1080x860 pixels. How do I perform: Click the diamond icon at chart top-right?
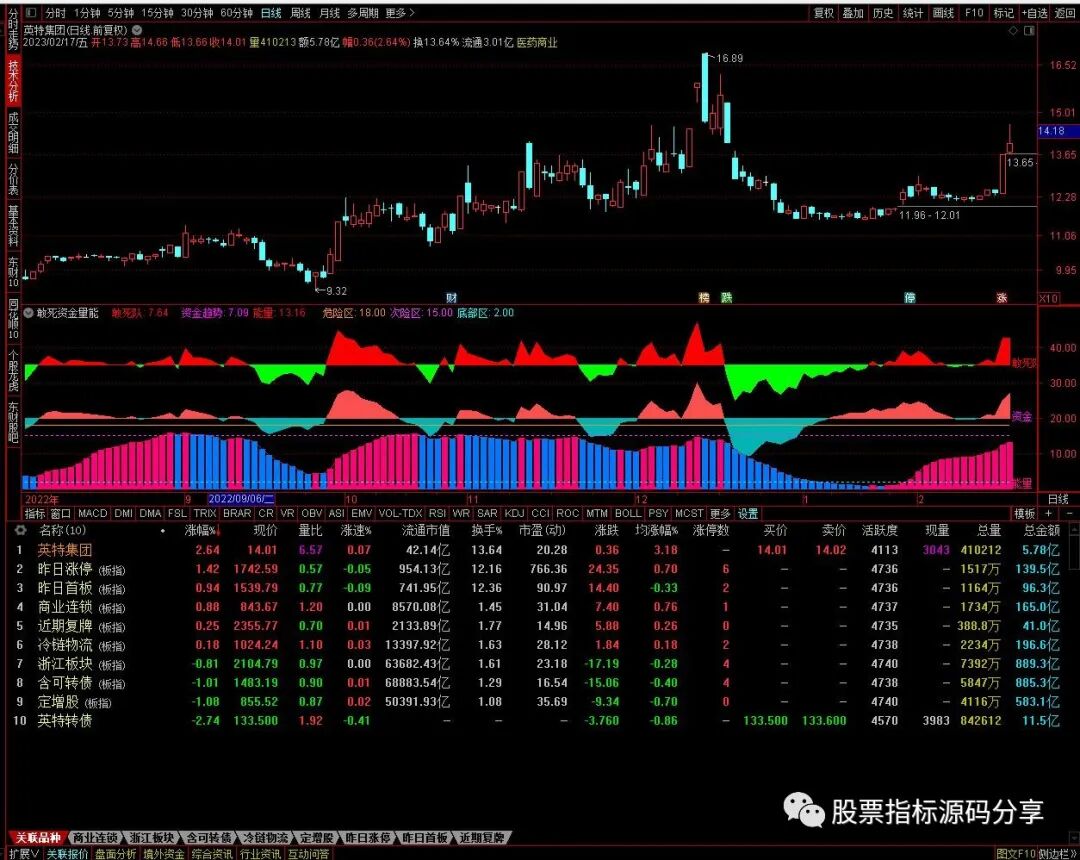pyautogui.click(x=1013, y=31)
